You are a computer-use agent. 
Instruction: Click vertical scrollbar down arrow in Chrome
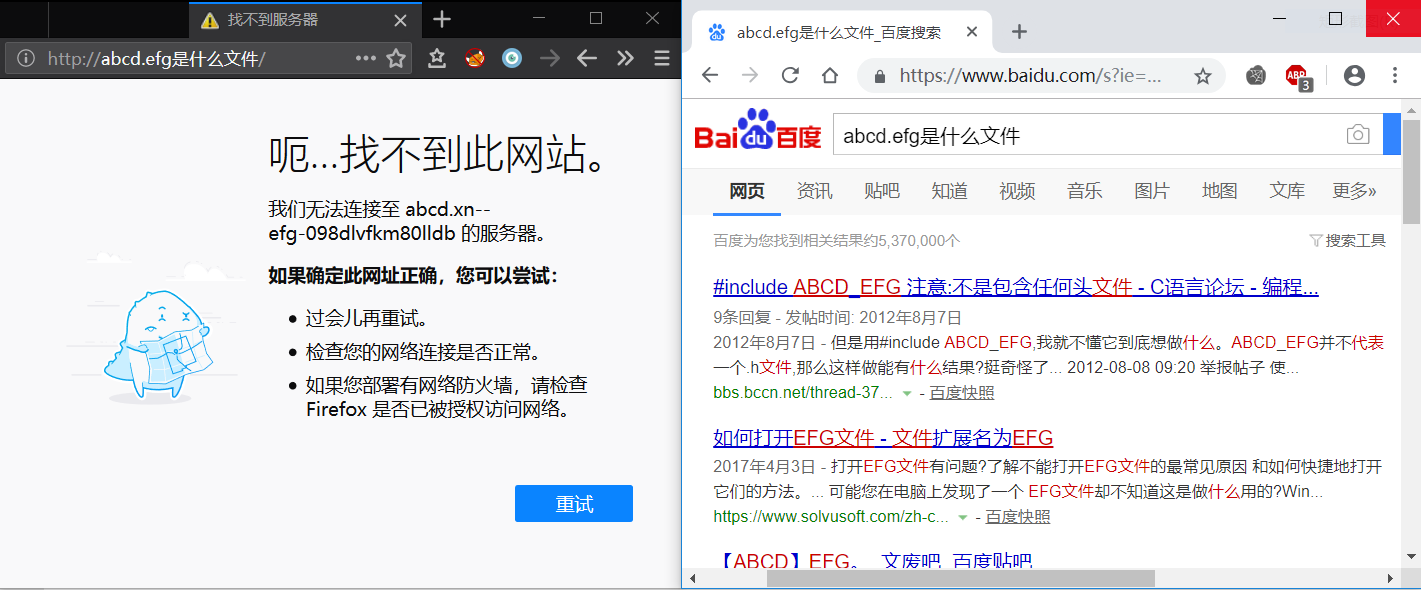pos(1411,556)
